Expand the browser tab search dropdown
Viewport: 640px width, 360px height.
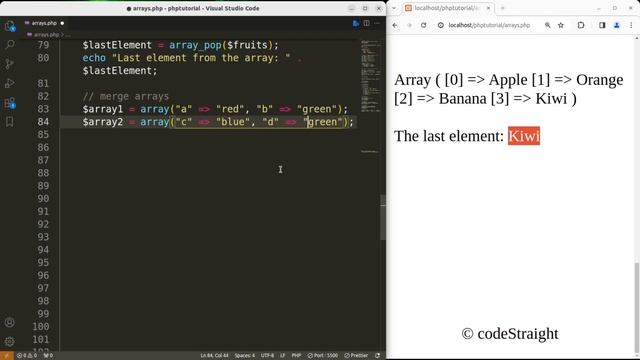(394, 8)
